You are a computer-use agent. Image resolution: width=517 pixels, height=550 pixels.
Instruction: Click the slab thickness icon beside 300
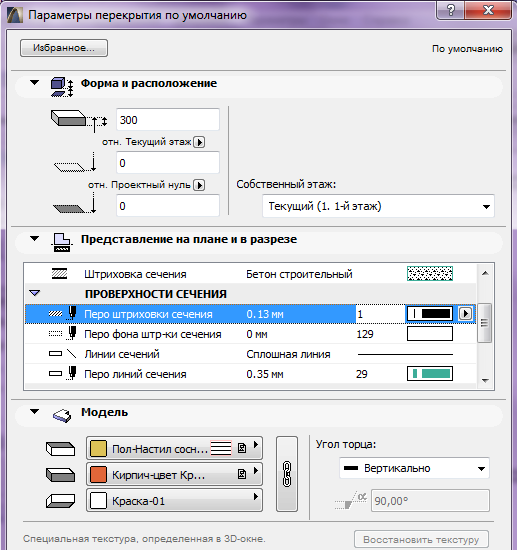coord(79,120)
